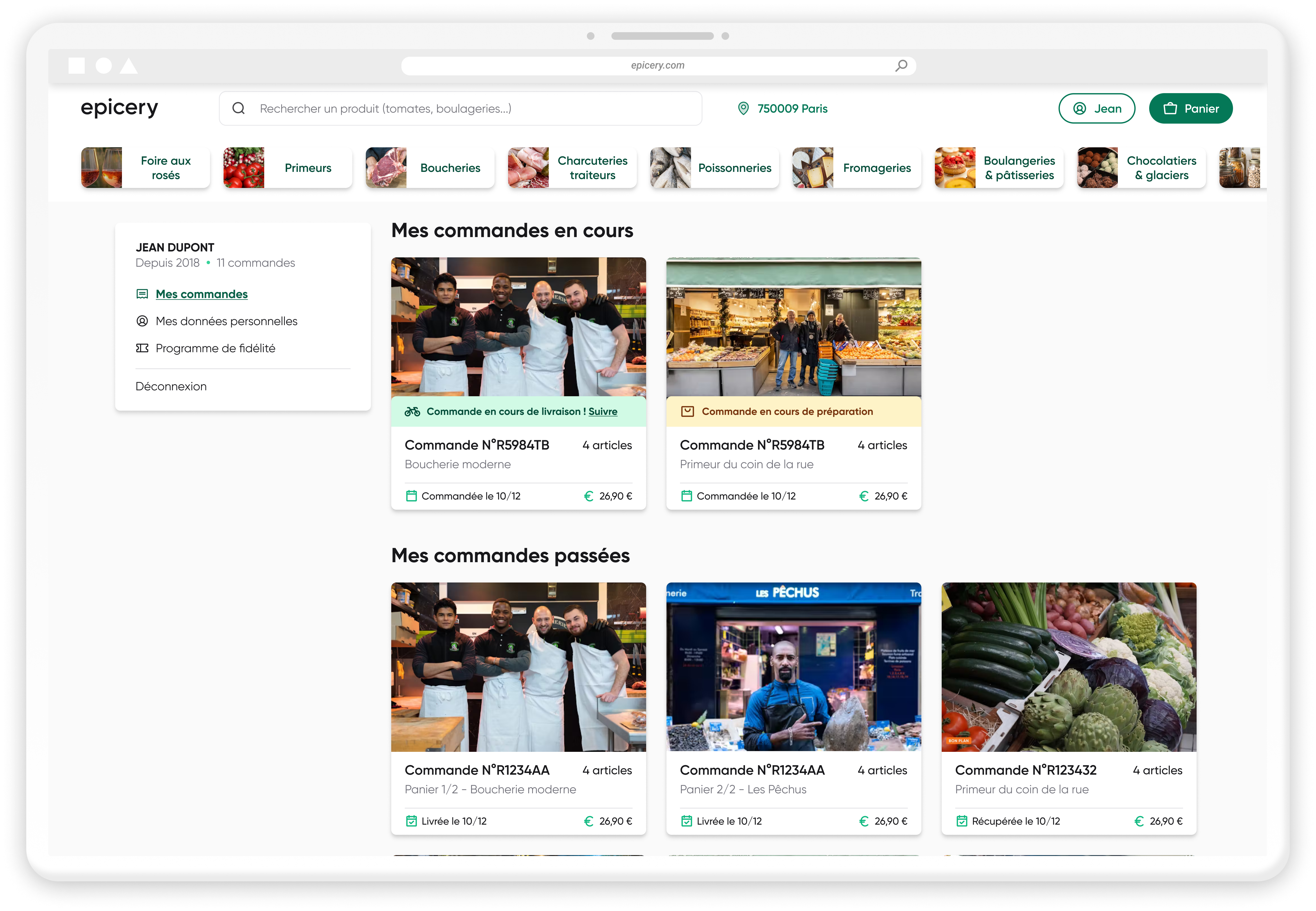Viewport: 1316px width, 911px height.
Task: Click the person icon beside Mes données personnelles
Action: pos(142,321)
